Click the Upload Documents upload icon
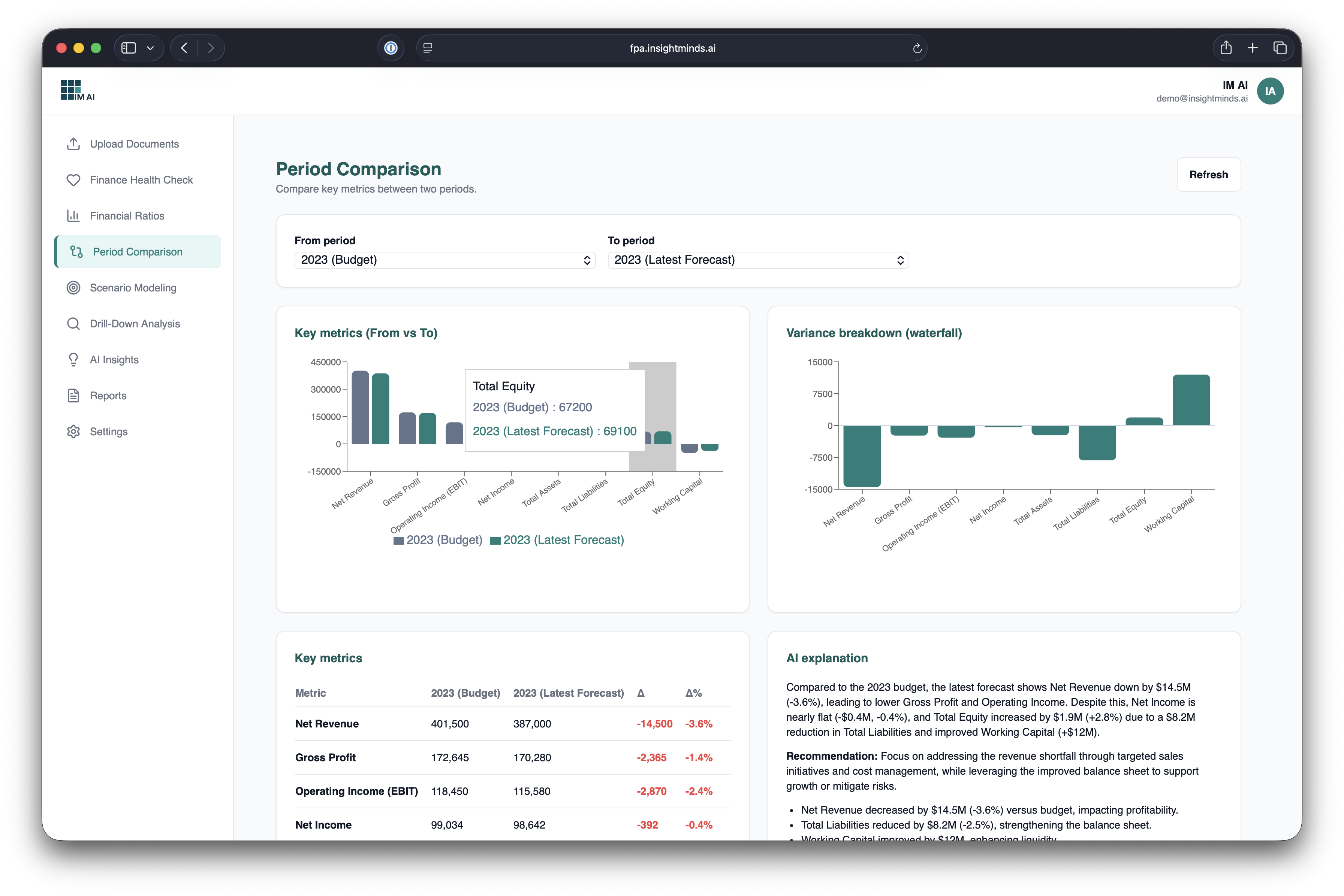This screenshot has height=896, width=1344. [73, 144]
